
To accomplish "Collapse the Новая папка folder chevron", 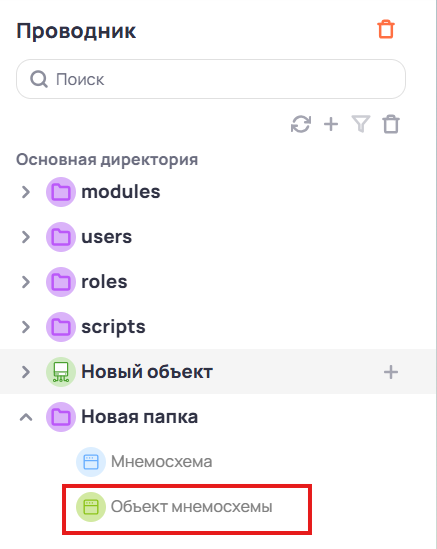I will pyautogui.click(x=26, y=417).
